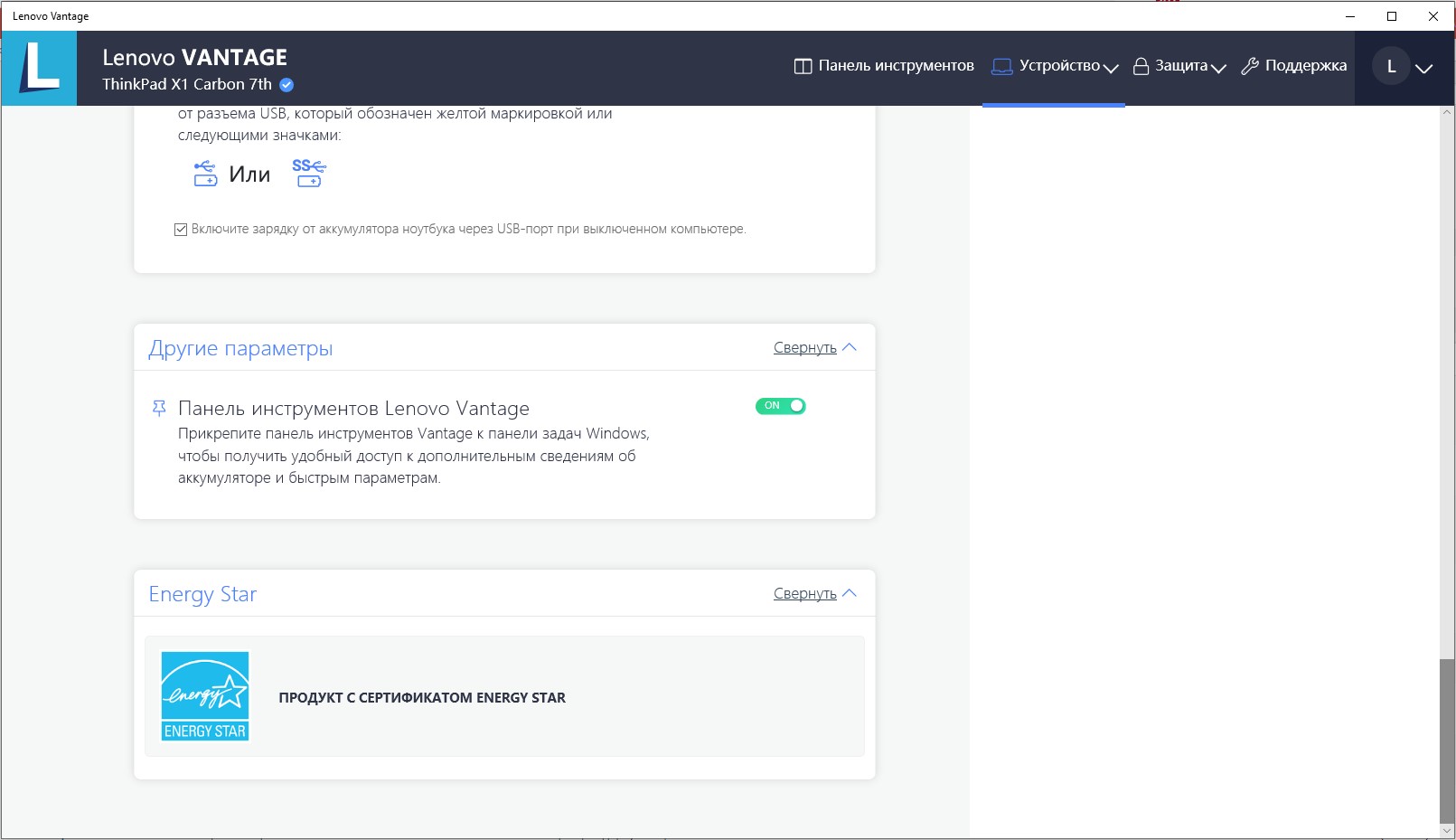Click the wrench icon beside Поддержка

coord(1250,66)
